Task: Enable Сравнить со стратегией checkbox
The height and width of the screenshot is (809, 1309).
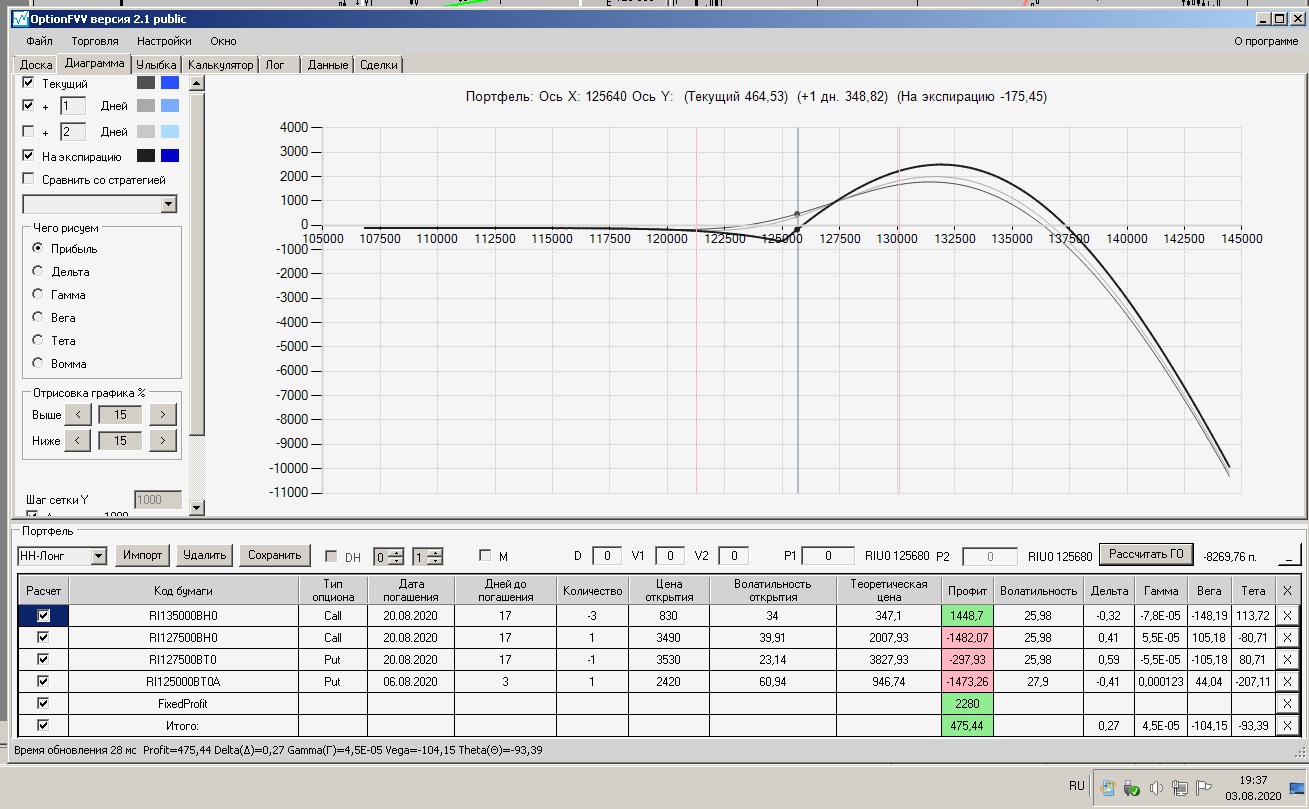Action: pyautogui.click(x=28, y=180)
